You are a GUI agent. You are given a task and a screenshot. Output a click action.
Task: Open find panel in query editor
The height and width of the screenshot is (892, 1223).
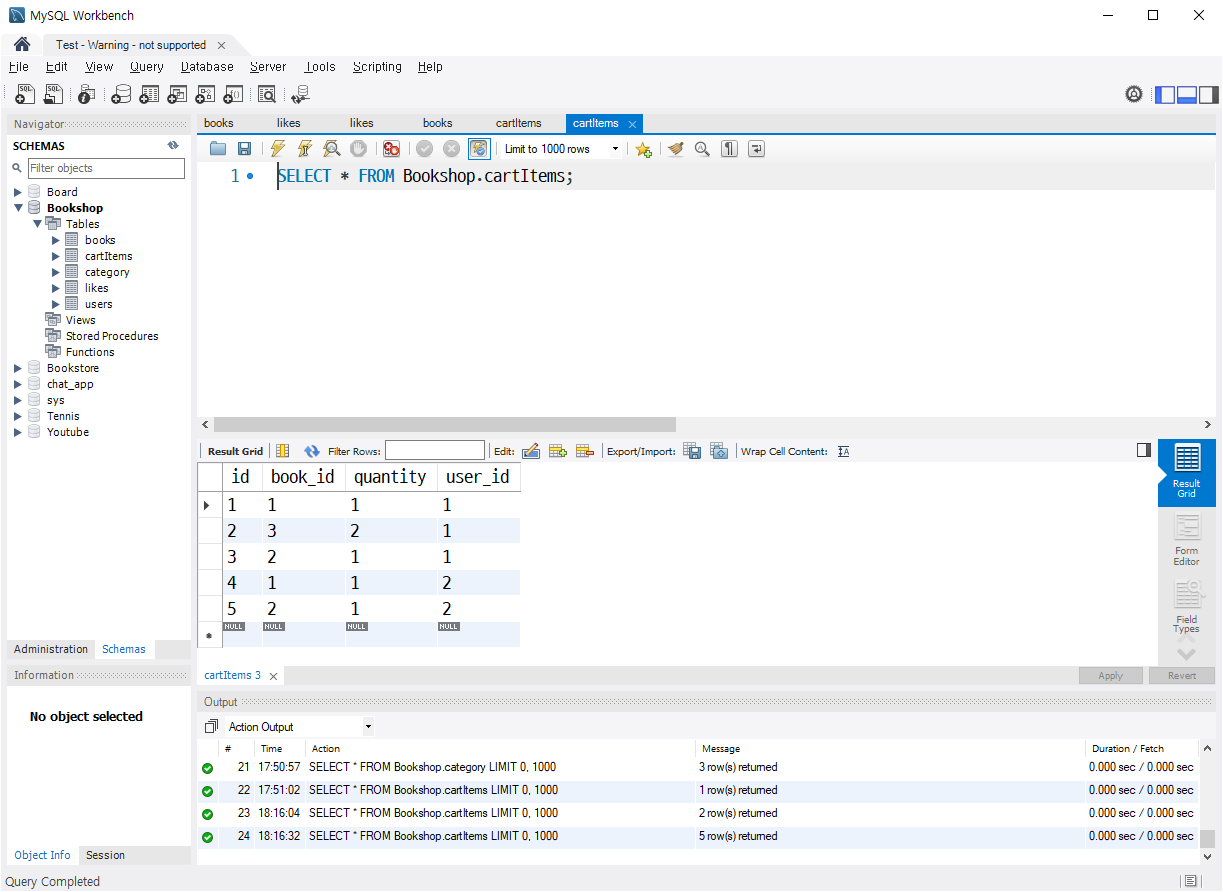point(702,149)
